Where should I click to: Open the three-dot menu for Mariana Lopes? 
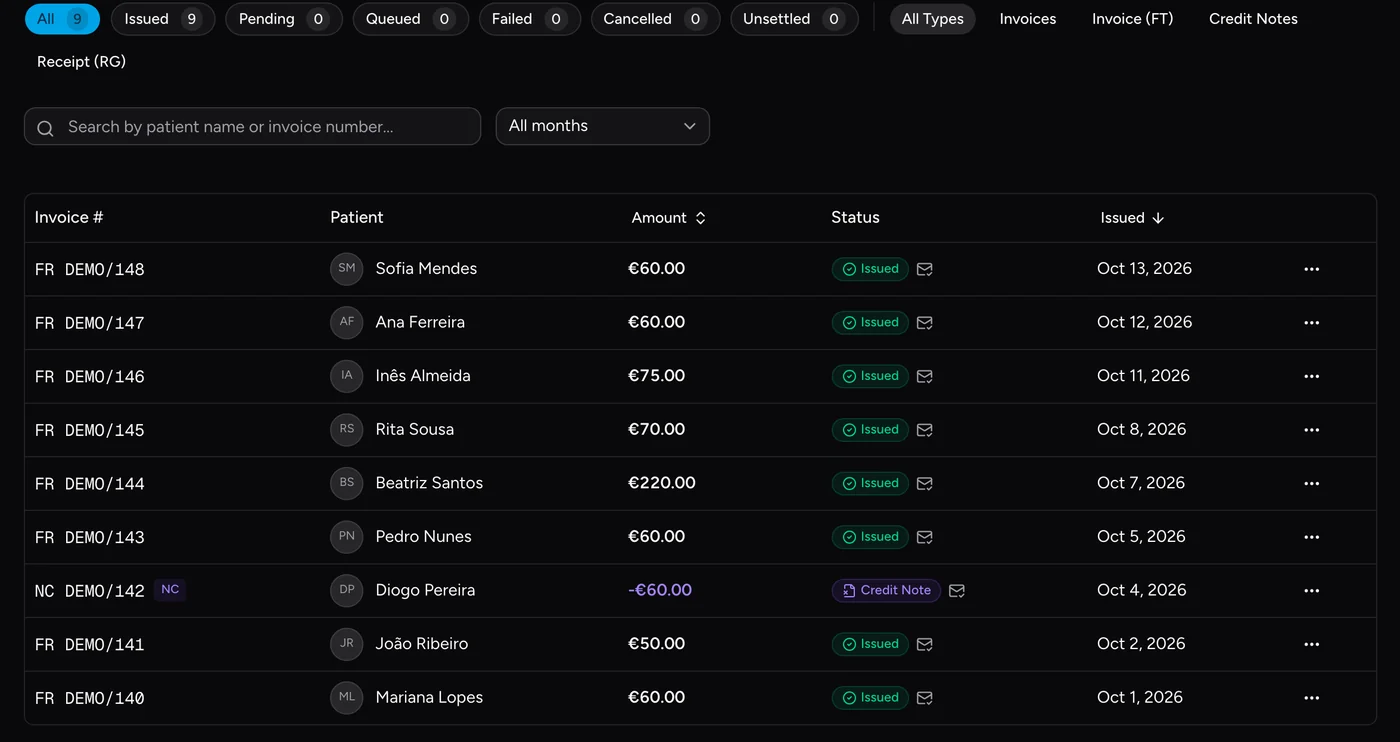1312,698
